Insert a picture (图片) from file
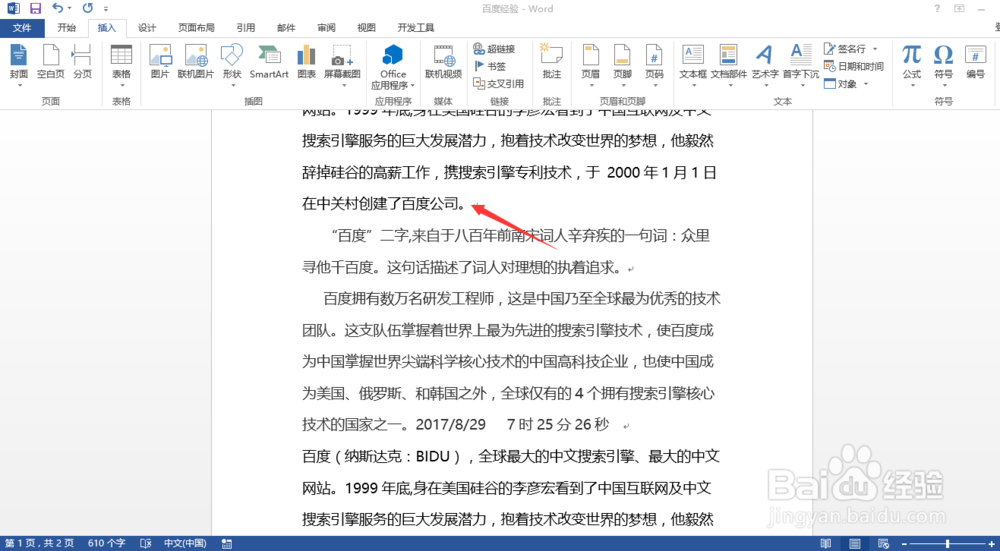 point(159,62)
